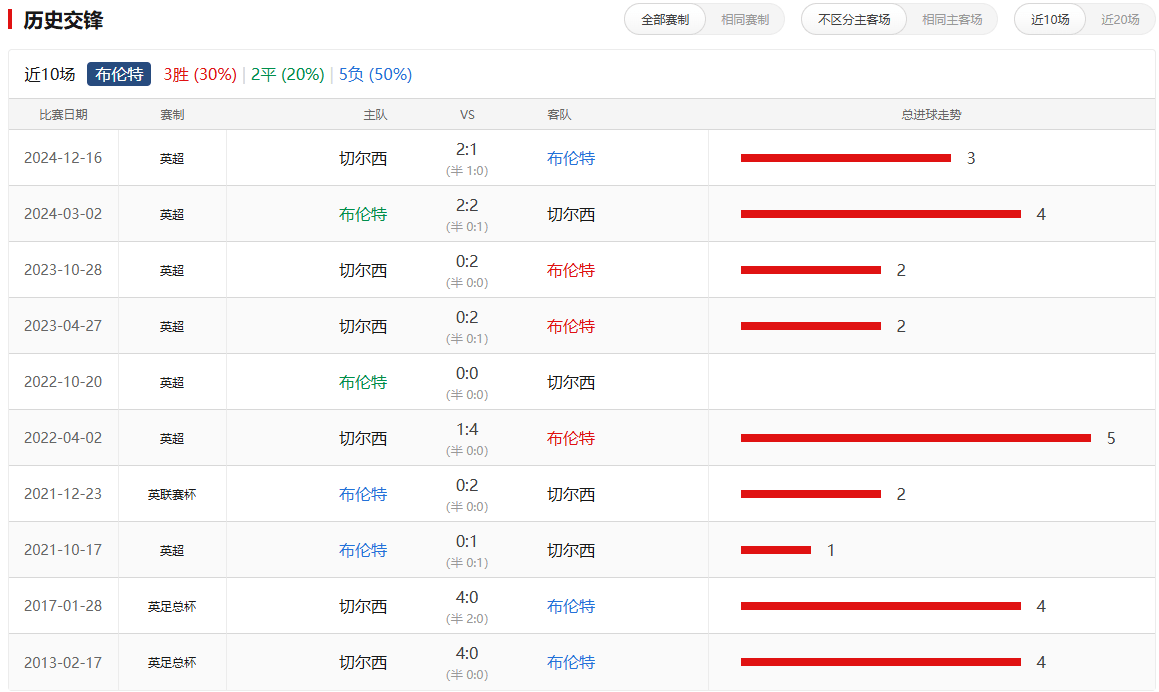Click 英联赛杯 competition in 2021-12-23 row
The height and width of the screenshot is (692, 1159).
coord(172,494)
